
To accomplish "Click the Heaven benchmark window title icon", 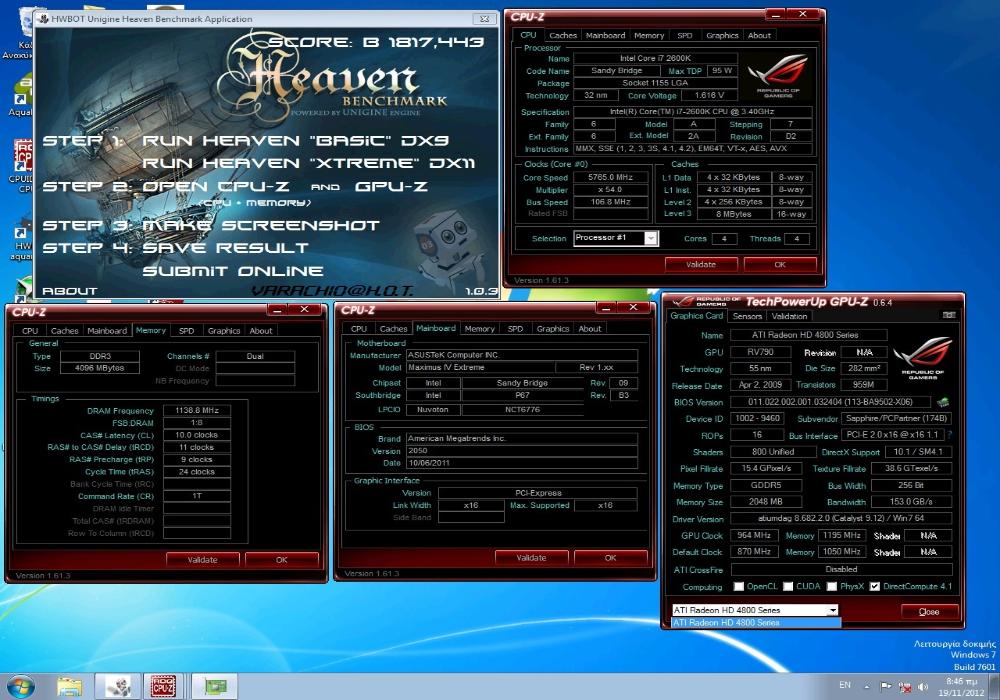I will click(43, 18).
